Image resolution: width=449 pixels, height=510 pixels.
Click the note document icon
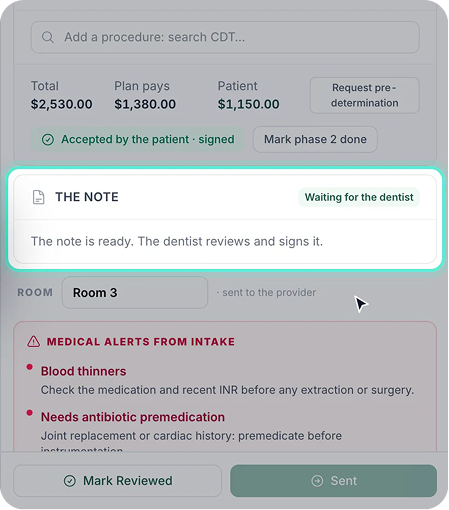[38, 197]
